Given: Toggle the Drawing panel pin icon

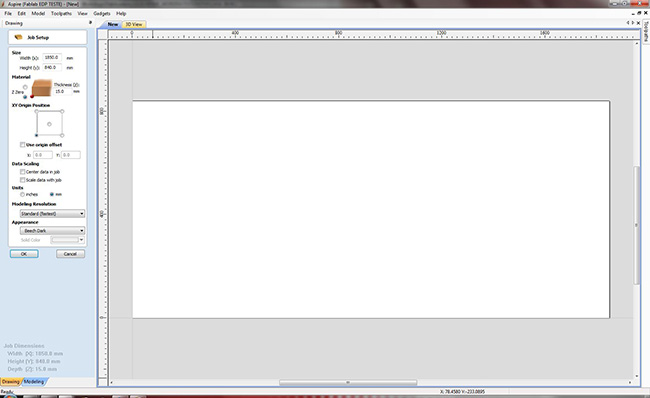Looking at the screenshot, I should pos(90,23).
